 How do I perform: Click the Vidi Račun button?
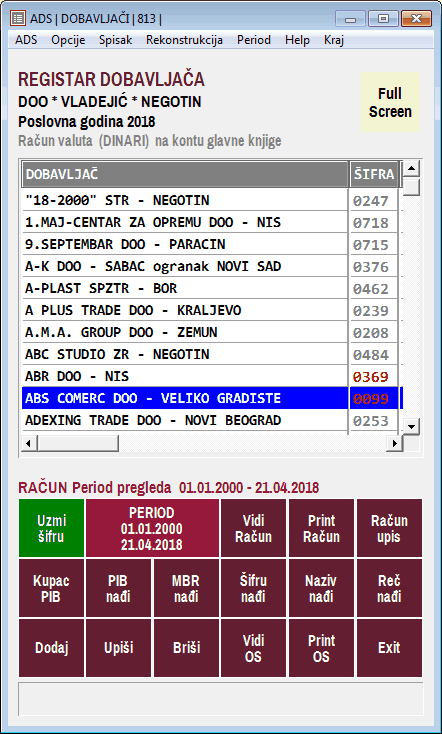click(x=253, y=528)
